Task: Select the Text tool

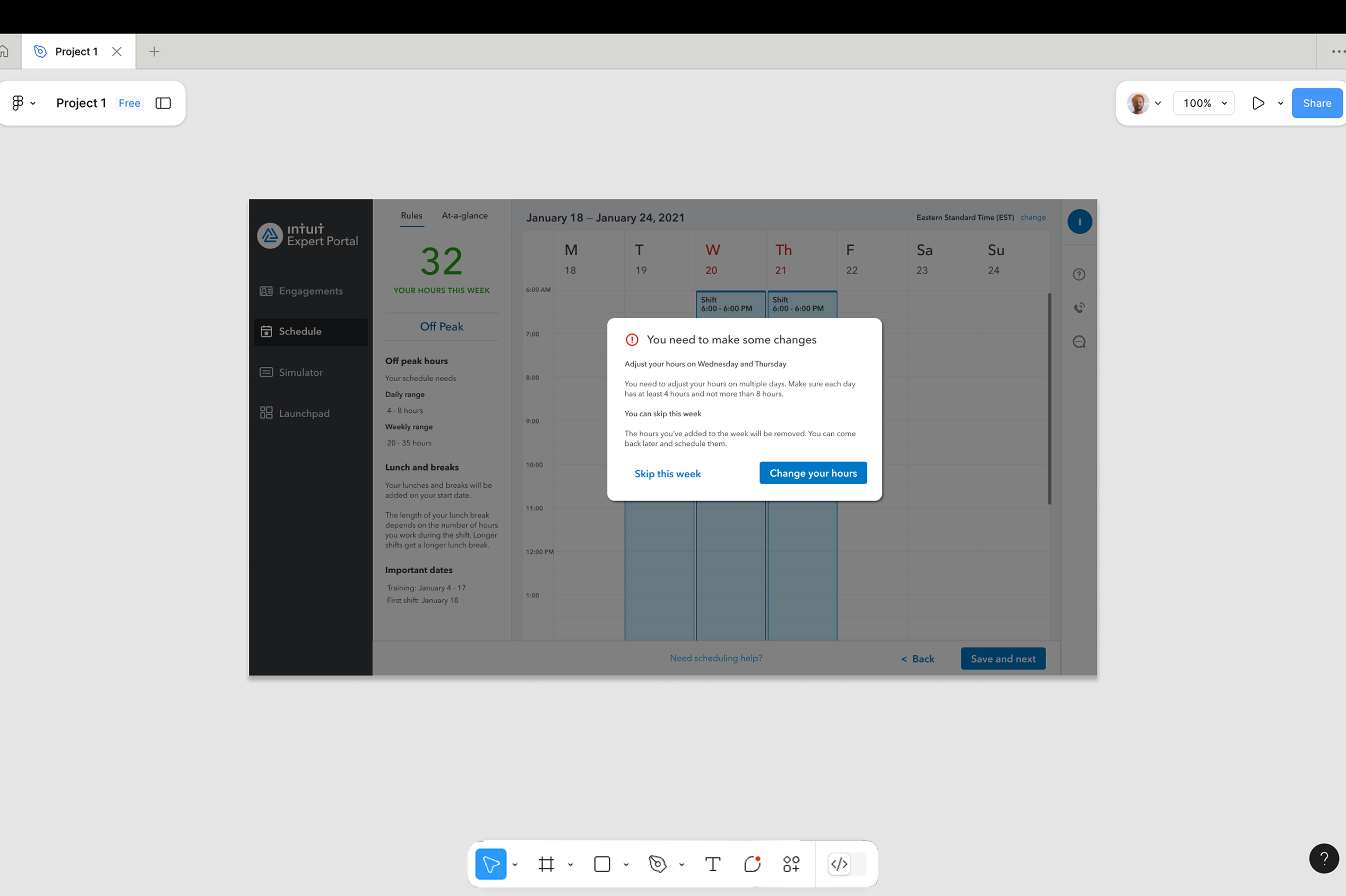Action: [712, 864]
